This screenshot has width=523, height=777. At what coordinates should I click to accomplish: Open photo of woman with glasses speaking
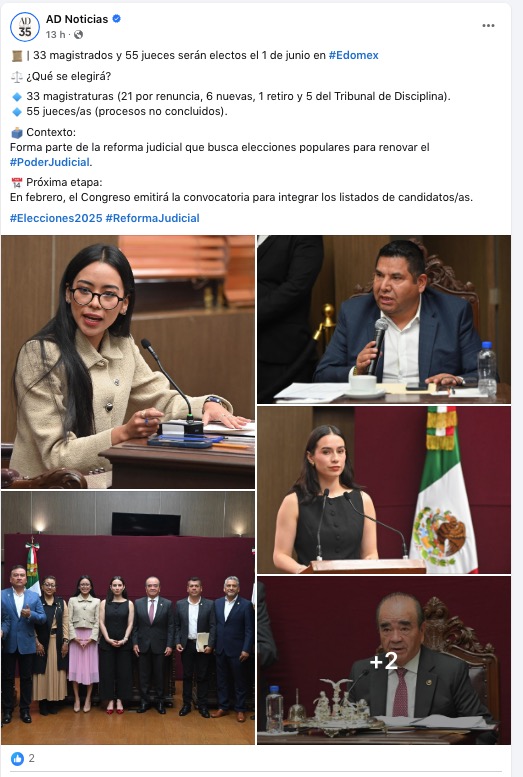[128, 362]
